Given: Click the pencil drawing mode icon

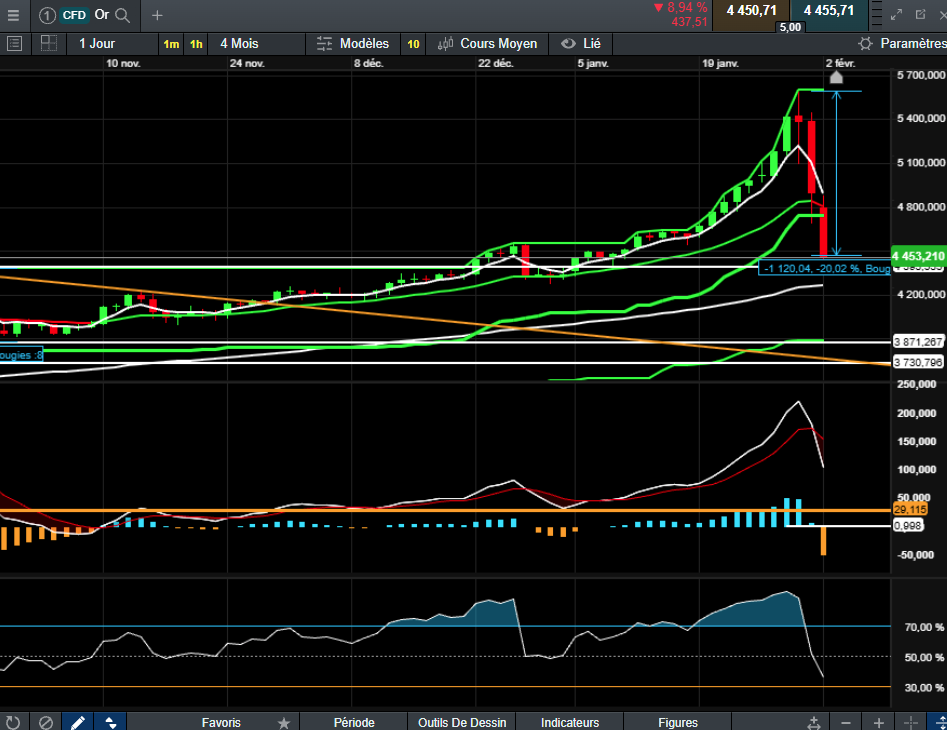Looking at the screenshot, I should pos(77,722).
